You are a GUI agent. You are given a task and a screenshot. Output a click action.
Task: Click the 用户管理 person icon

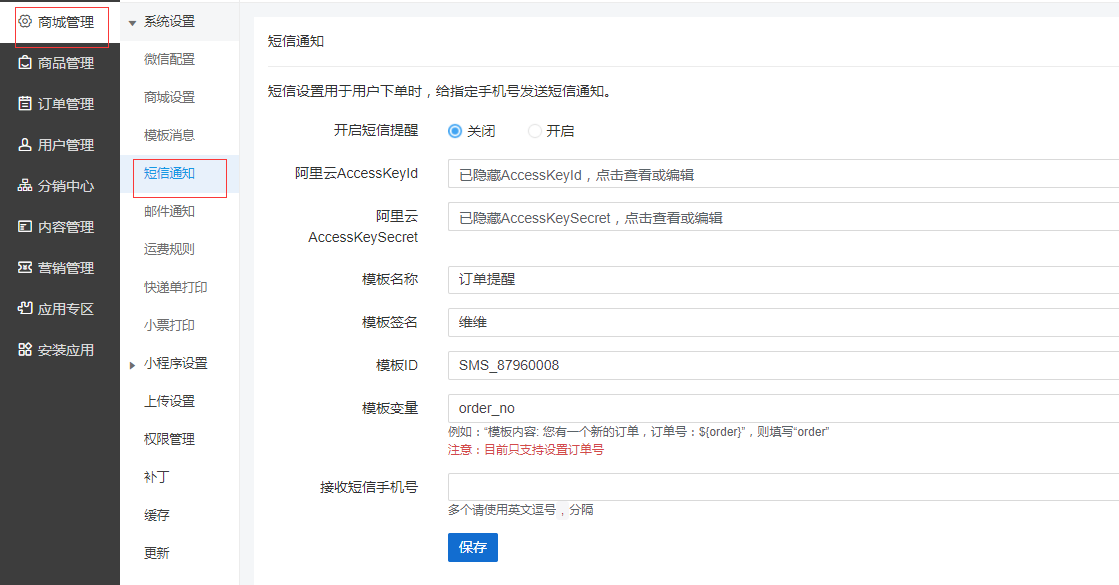[x=26, y=145]
